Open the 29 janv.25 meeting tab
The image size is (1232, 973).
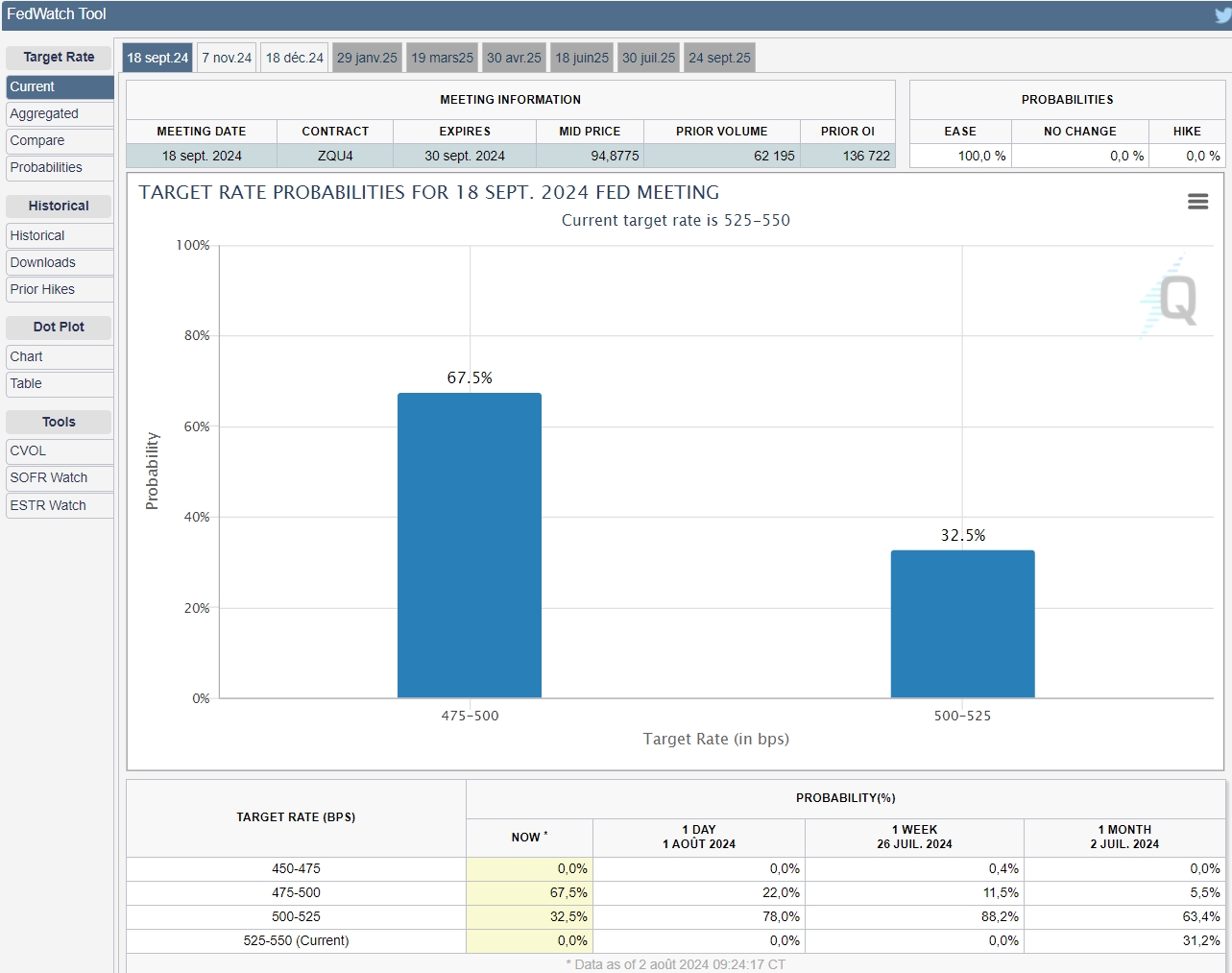click(x=367, y=58)
